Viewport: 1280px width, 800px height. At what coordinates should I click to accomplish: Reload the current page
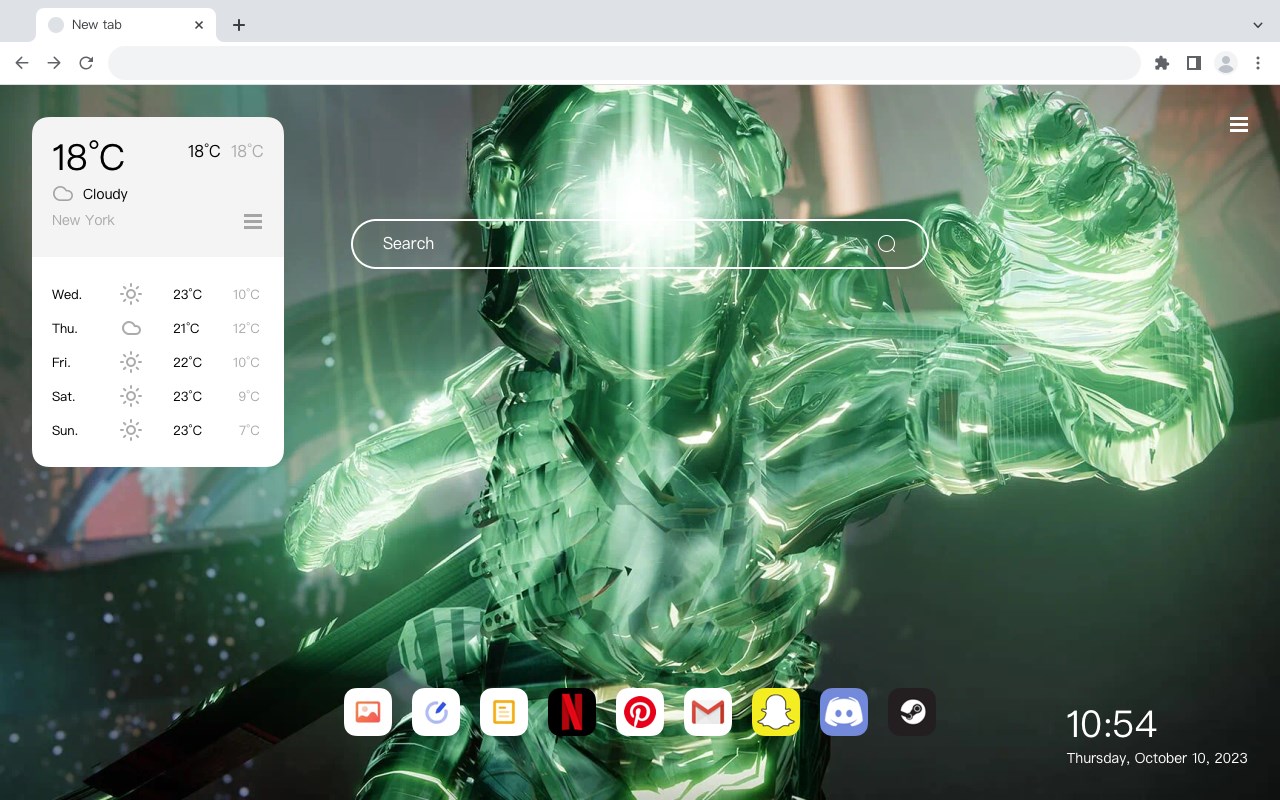(x=86, y=63)
